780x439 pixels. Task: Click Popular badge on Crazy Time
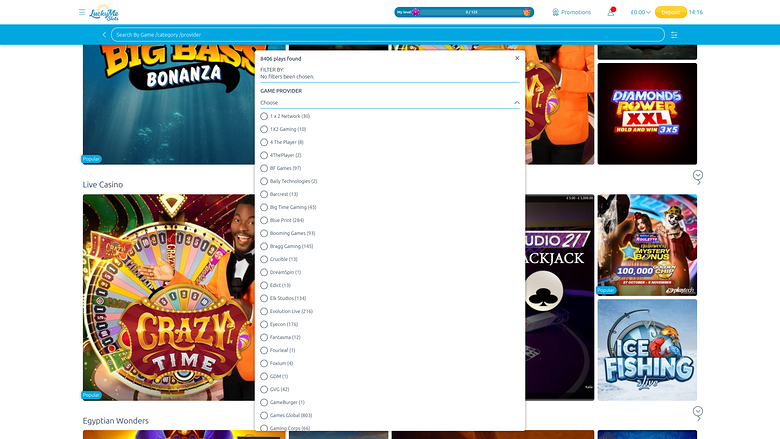[x=92, y=395]
